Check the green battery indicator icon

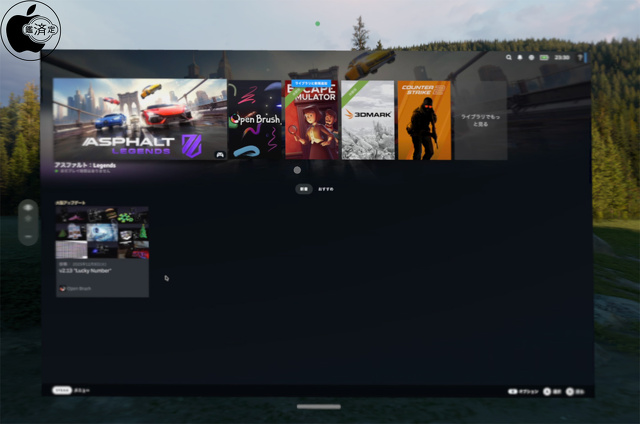tap(544, 58)
